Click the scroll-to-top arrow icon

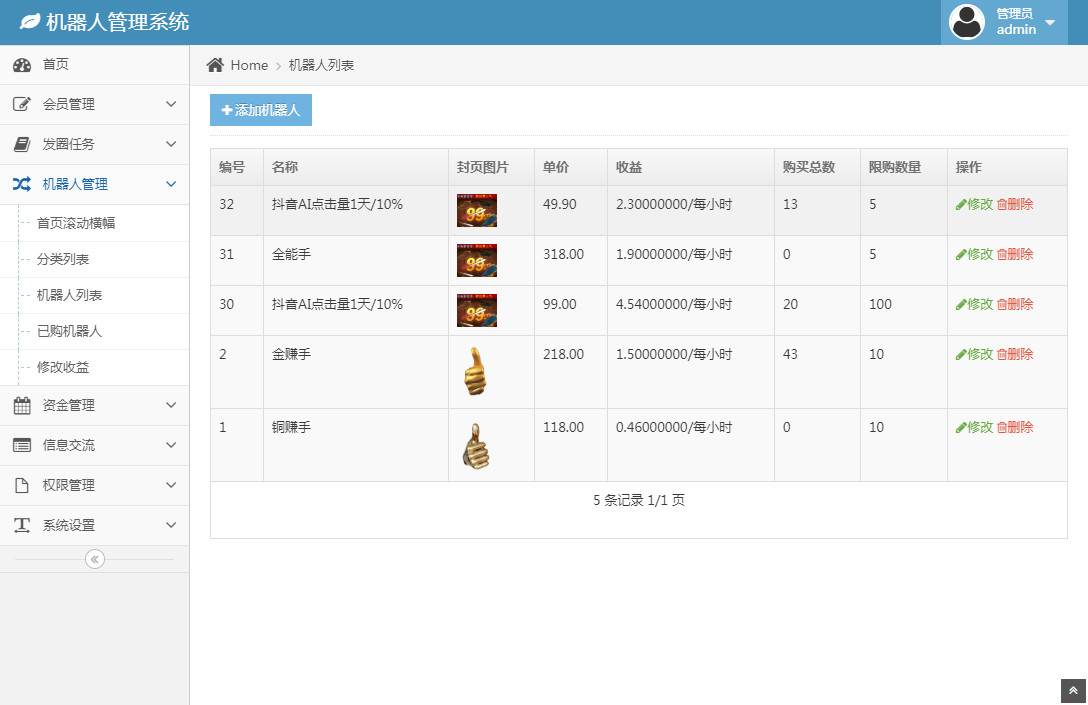point(1073,691)
